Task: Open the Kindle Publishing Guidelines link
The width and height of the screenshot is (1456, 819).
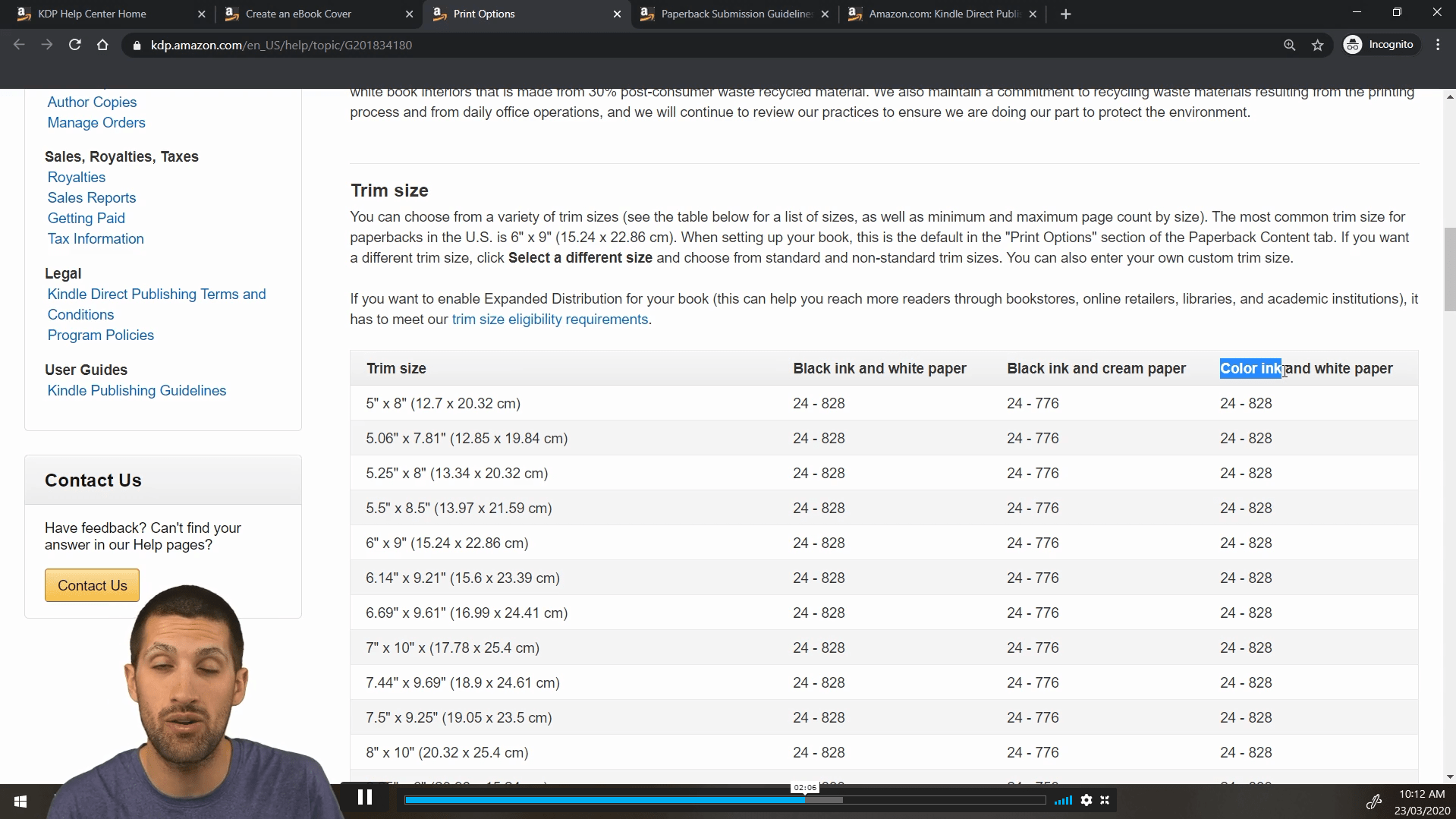Action: [x=137, y=390]
